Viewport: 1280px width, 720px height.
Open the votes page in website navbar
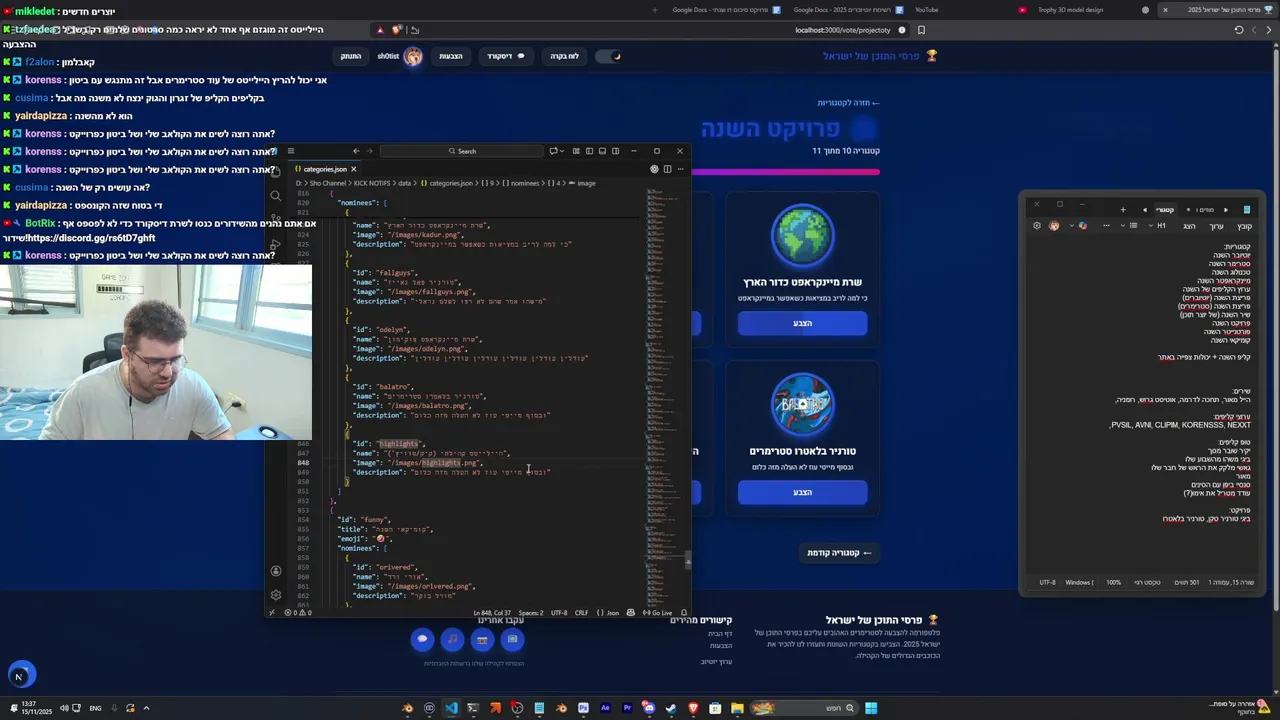451,56
